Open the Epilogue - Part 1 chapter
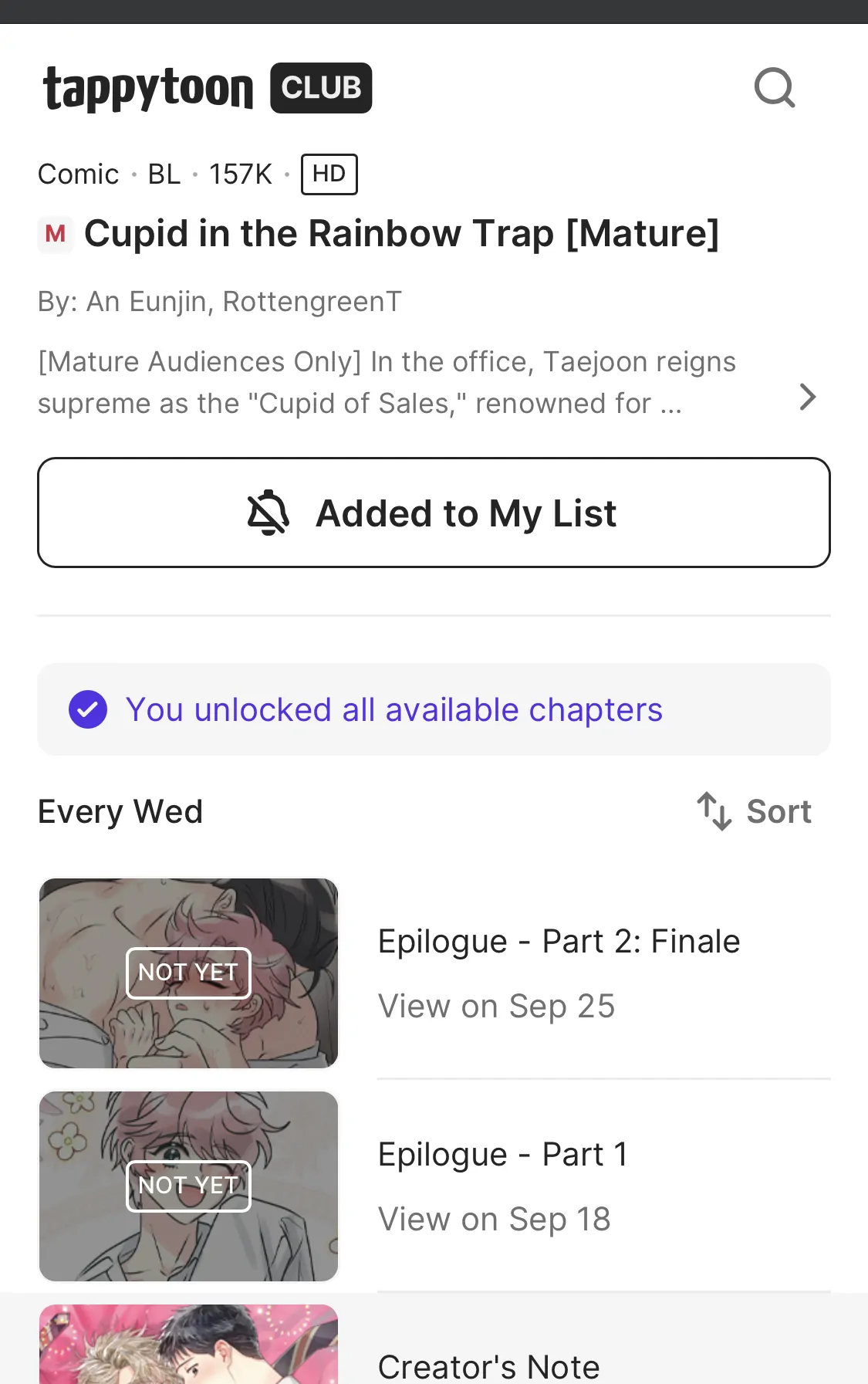Screen dimensions: 868x1384 coord(503,1155)
